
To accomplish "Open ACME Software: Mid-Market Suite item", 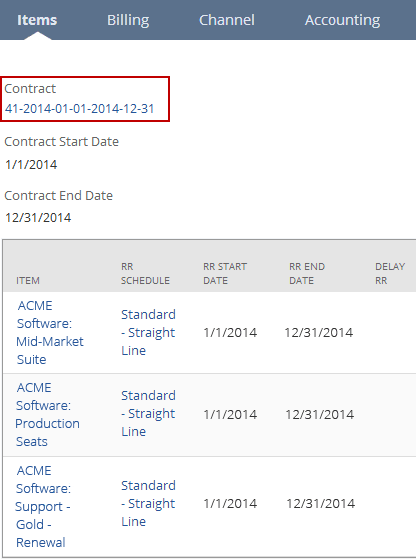I will coord(50,332).
